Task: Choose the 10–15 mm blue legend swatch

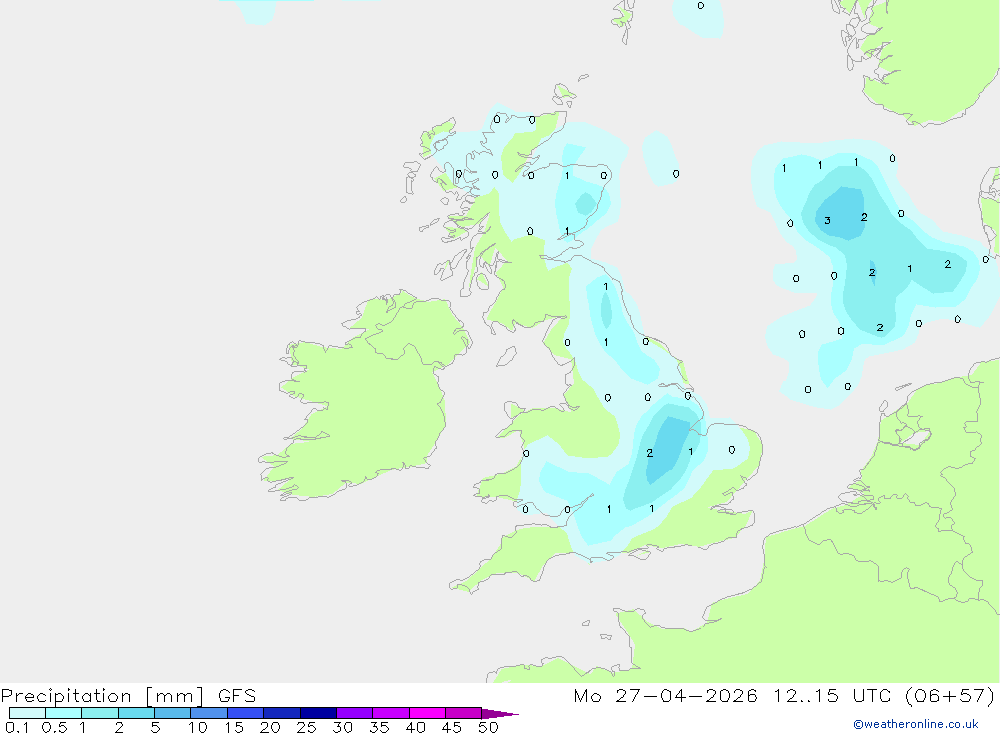Action: click(x=209, y=713)
